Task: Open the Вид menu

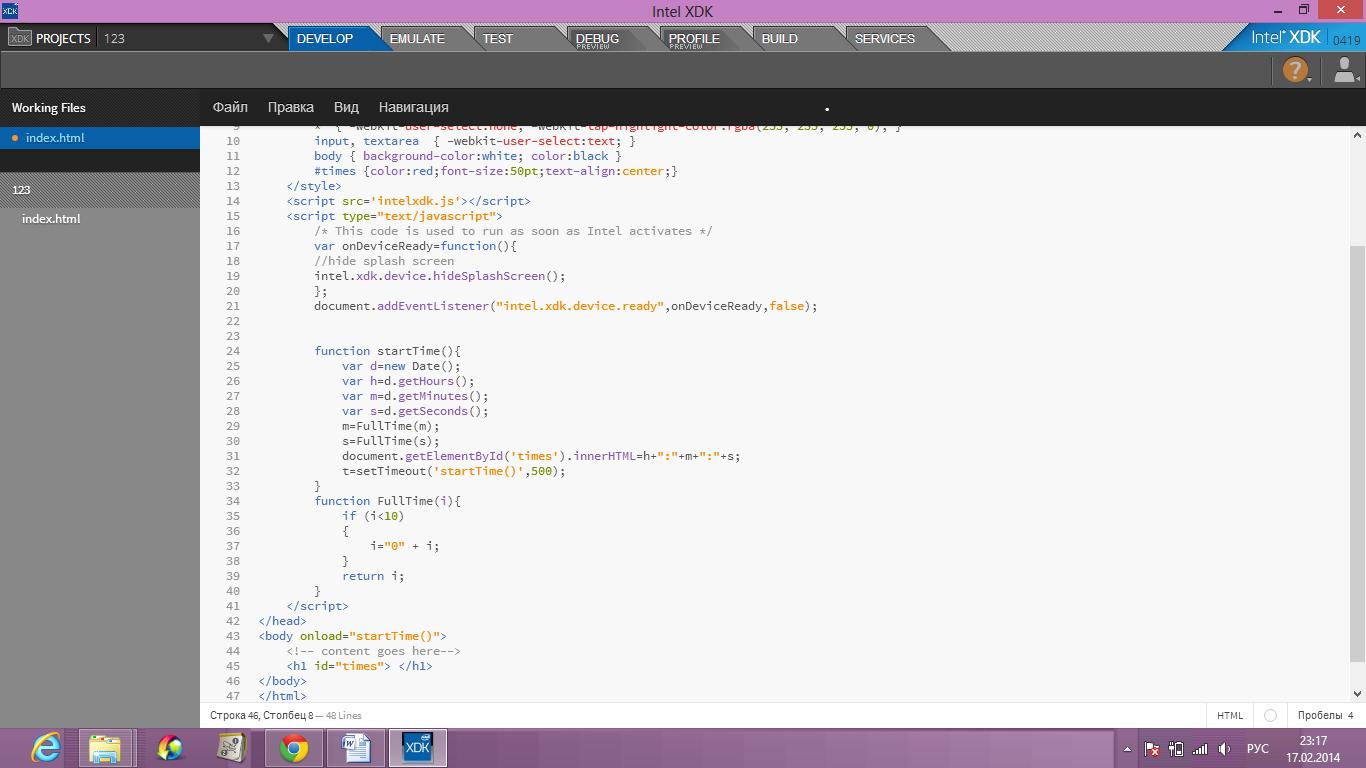Action: 346,107
